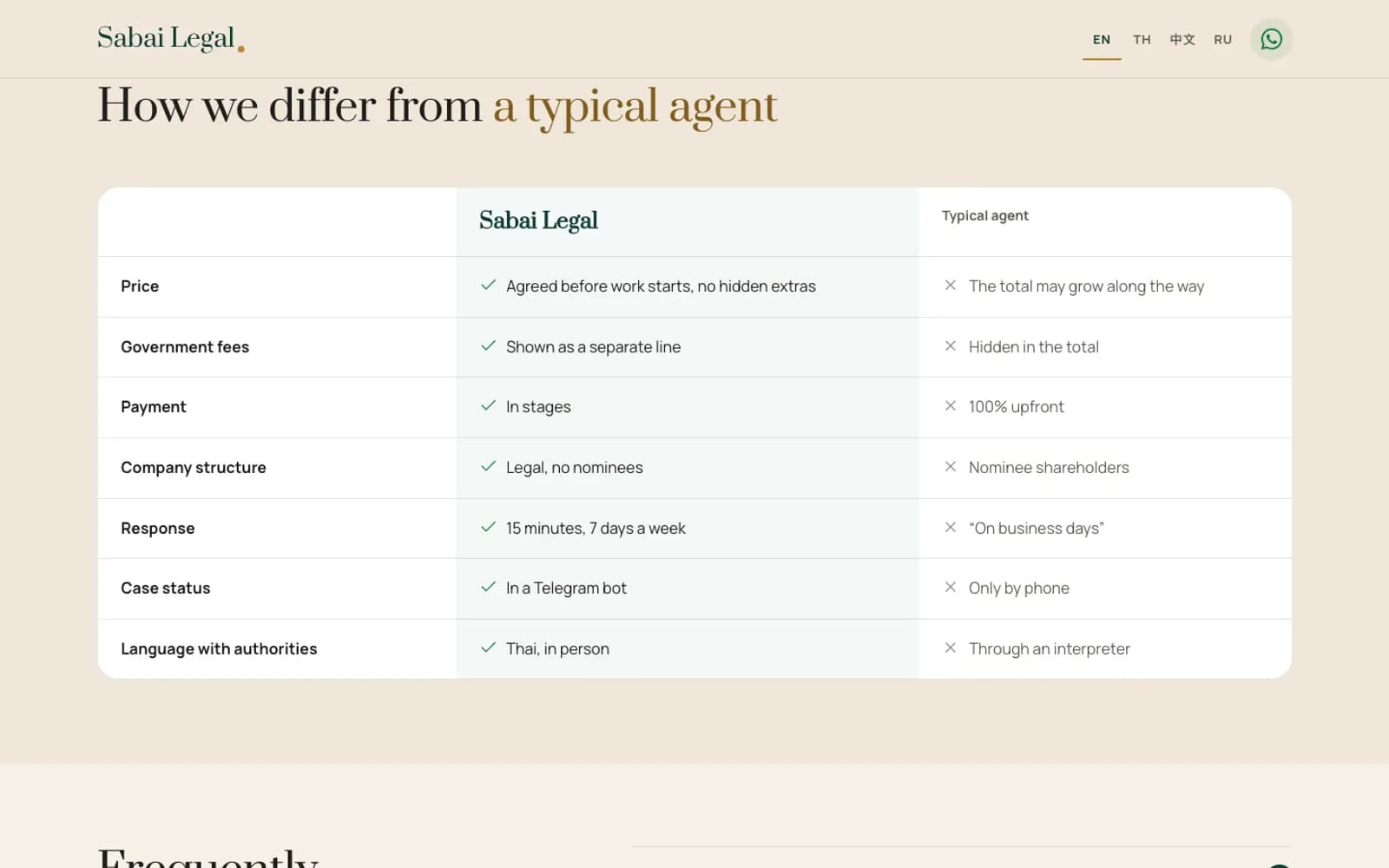This screenshot has width=1389, height=868.
Task: Click X icon beside 'Only by phone'
Action: pyautogui.click(x=951, y=588)
